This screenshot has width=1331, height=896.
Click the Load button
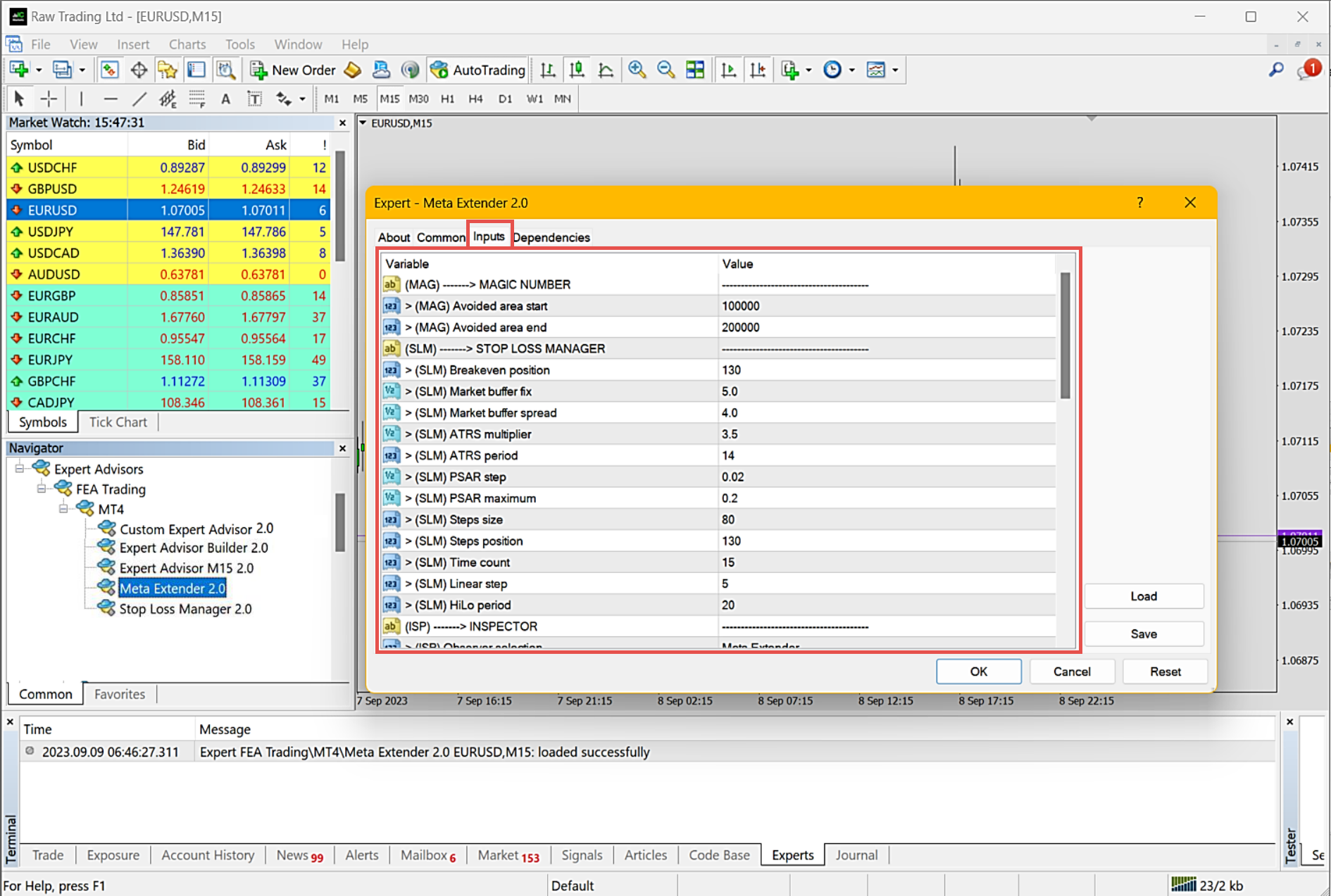(1144, 596)
